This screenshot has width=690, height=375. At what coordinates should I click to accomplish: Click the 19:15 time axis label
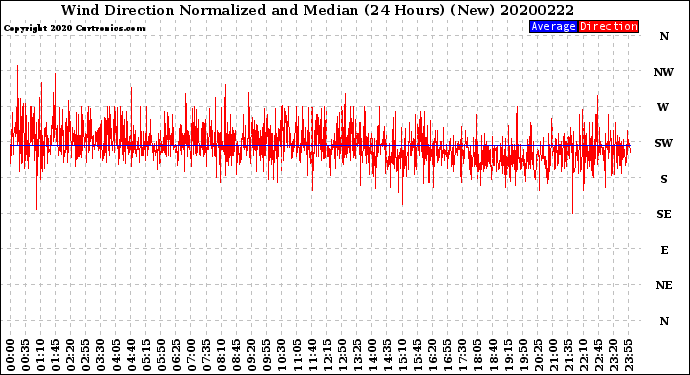[508, 355]
